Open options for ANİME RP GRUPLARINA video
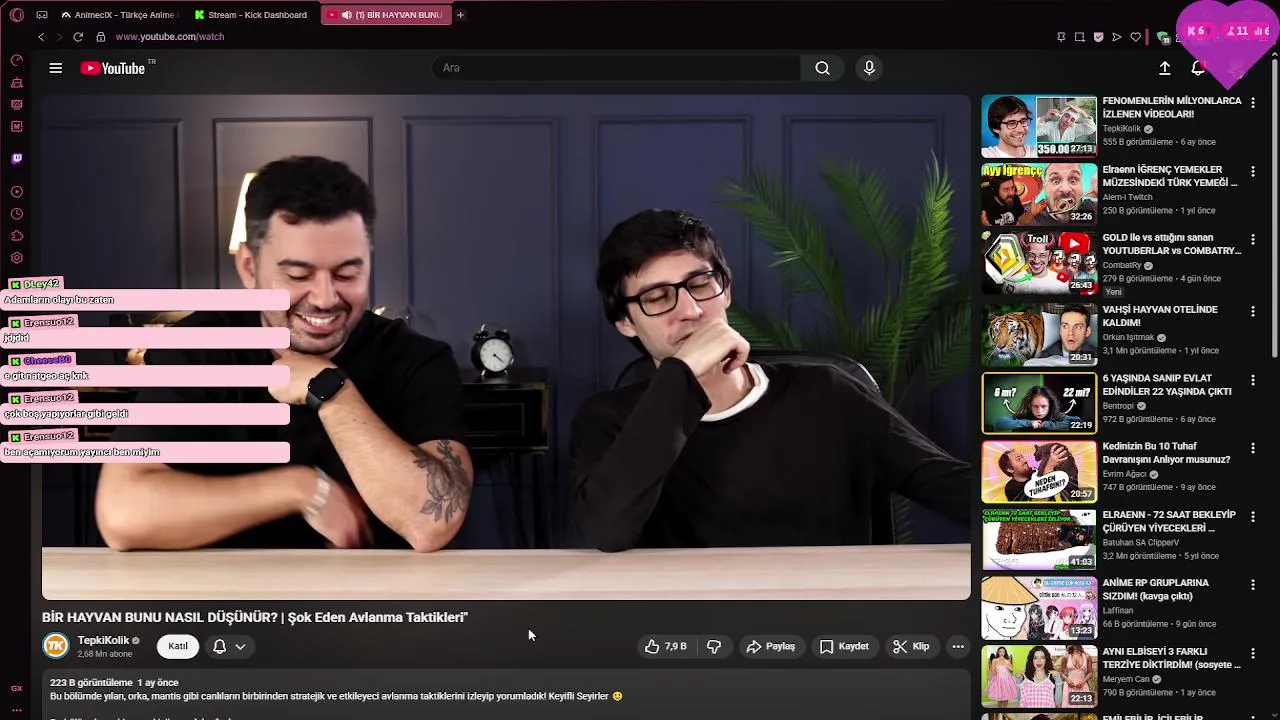Screen dimensions: 1280x720 [1253, 584]
